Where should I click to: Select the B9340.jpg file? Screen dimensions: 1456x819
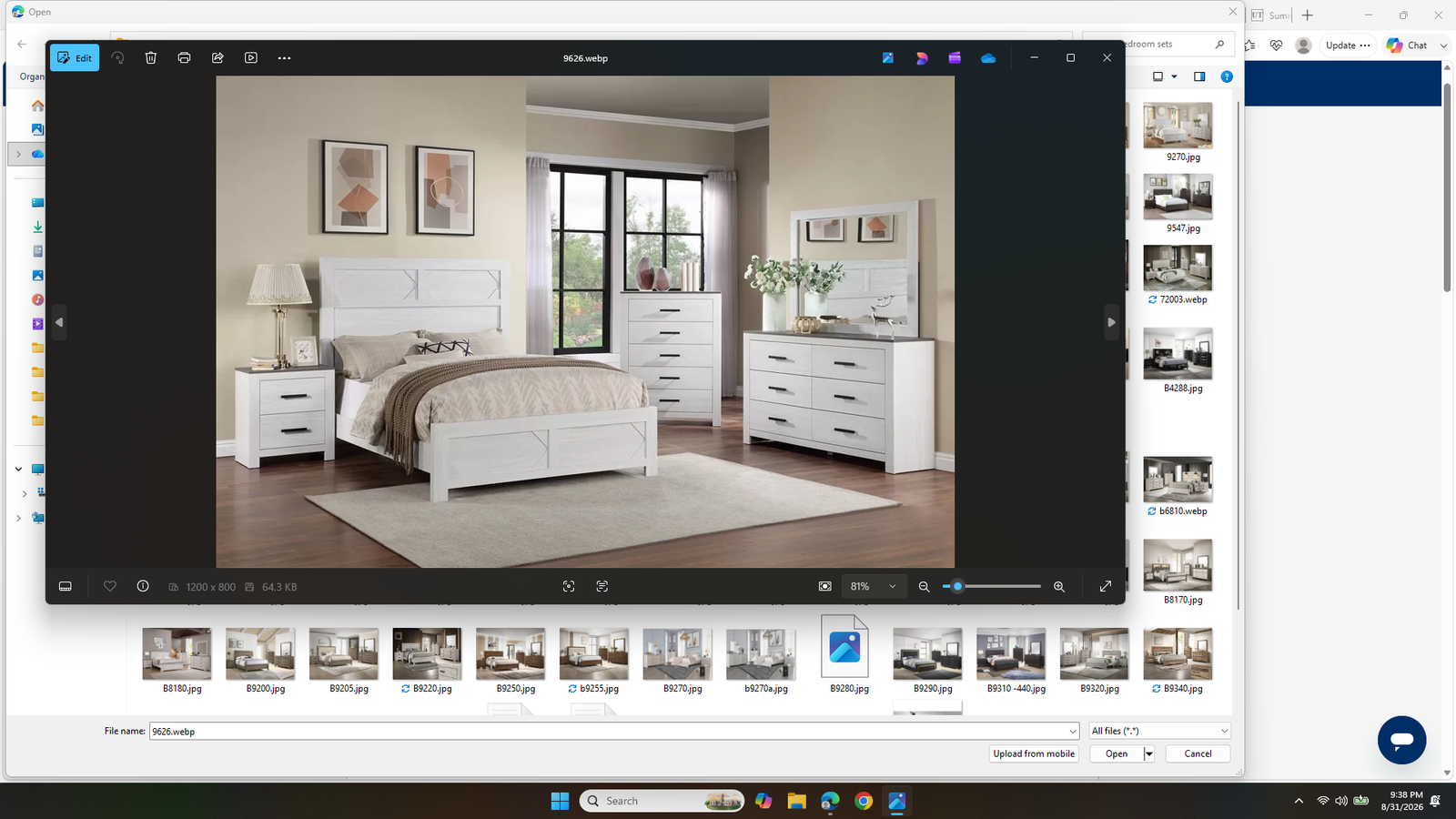coord(1178,661)
